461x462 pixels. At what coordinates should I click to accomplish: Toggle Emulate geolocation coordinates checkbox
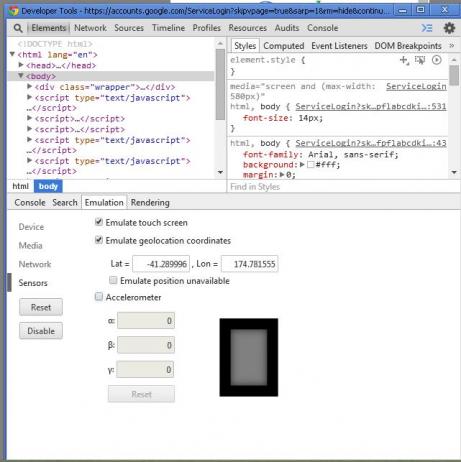(99, 240)
